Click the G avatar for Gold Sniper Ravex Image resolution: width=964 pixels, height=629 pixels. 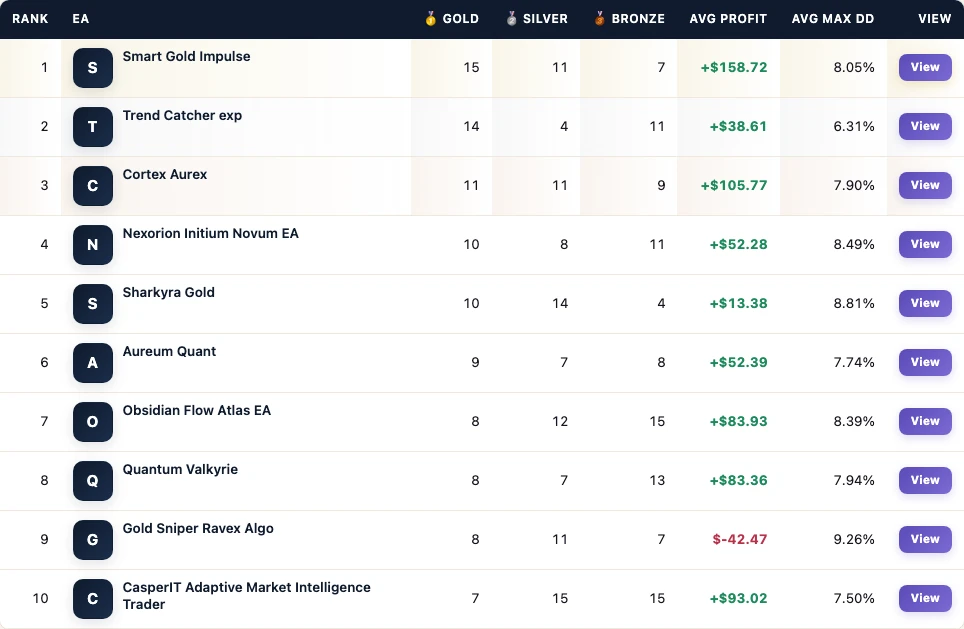coord(93,540)
